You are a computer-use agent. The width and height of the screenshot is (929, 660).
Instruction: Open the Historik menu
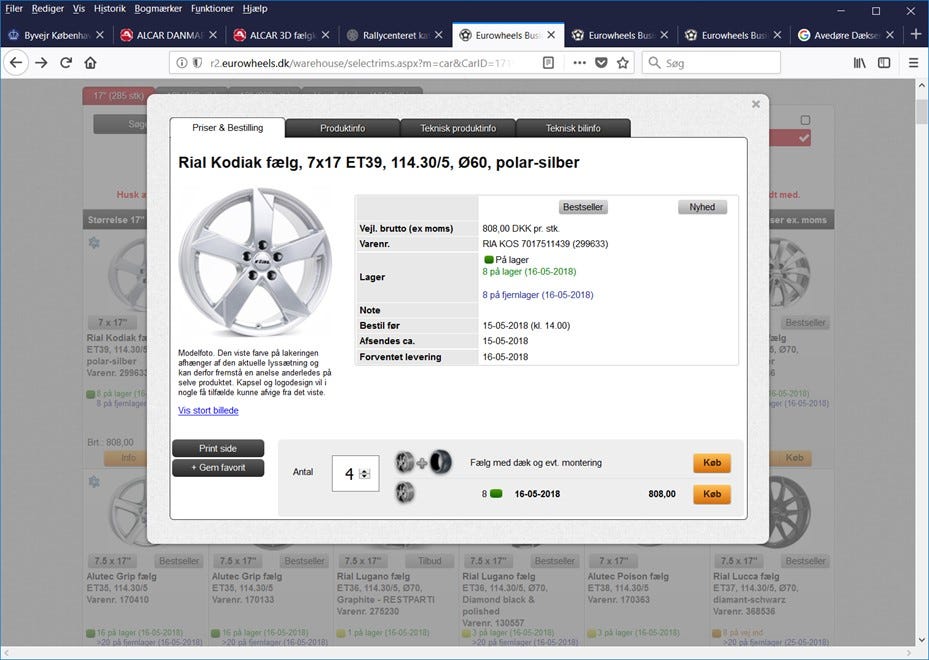(x=110, y=8)
